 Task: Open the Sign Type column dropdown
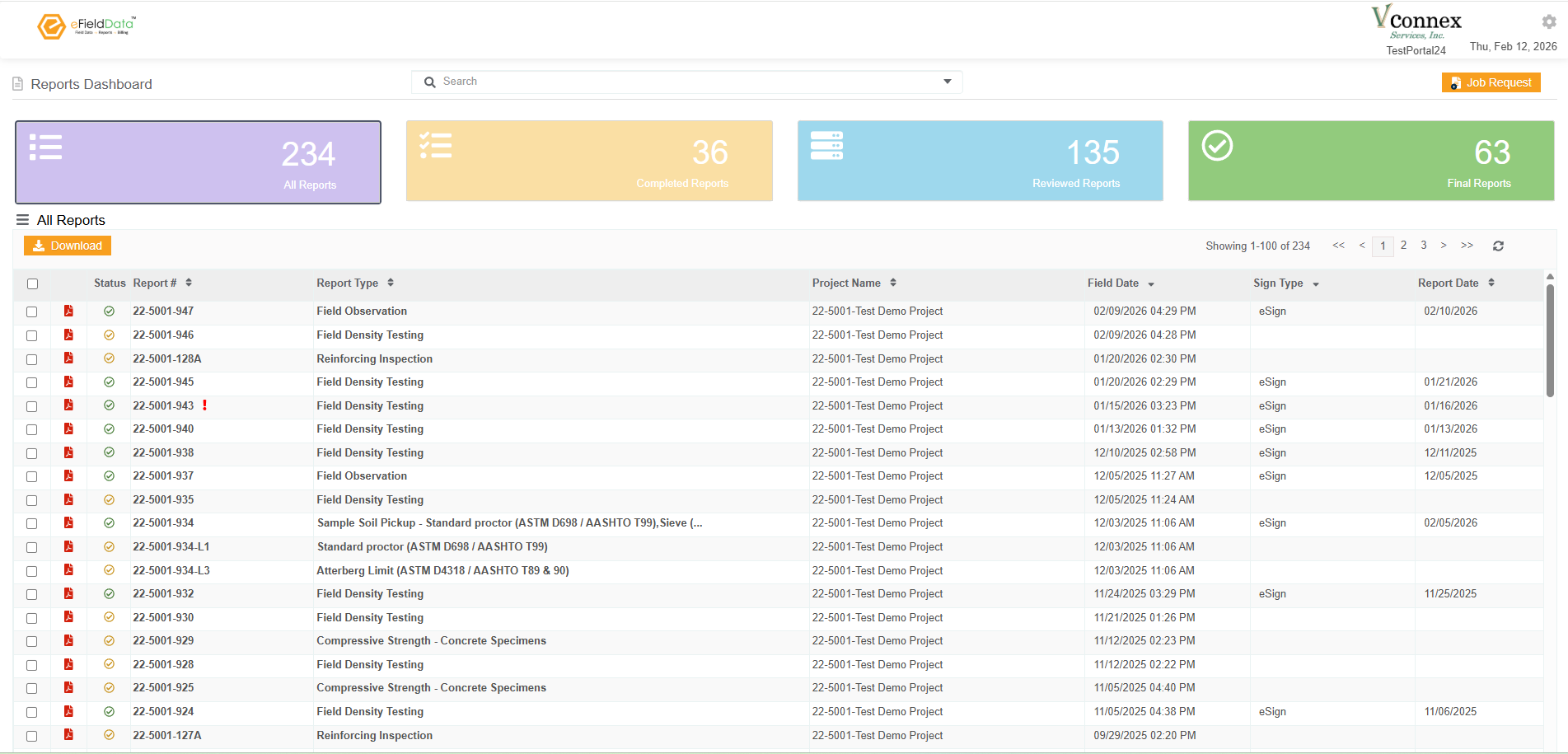tap(1315, 283)
